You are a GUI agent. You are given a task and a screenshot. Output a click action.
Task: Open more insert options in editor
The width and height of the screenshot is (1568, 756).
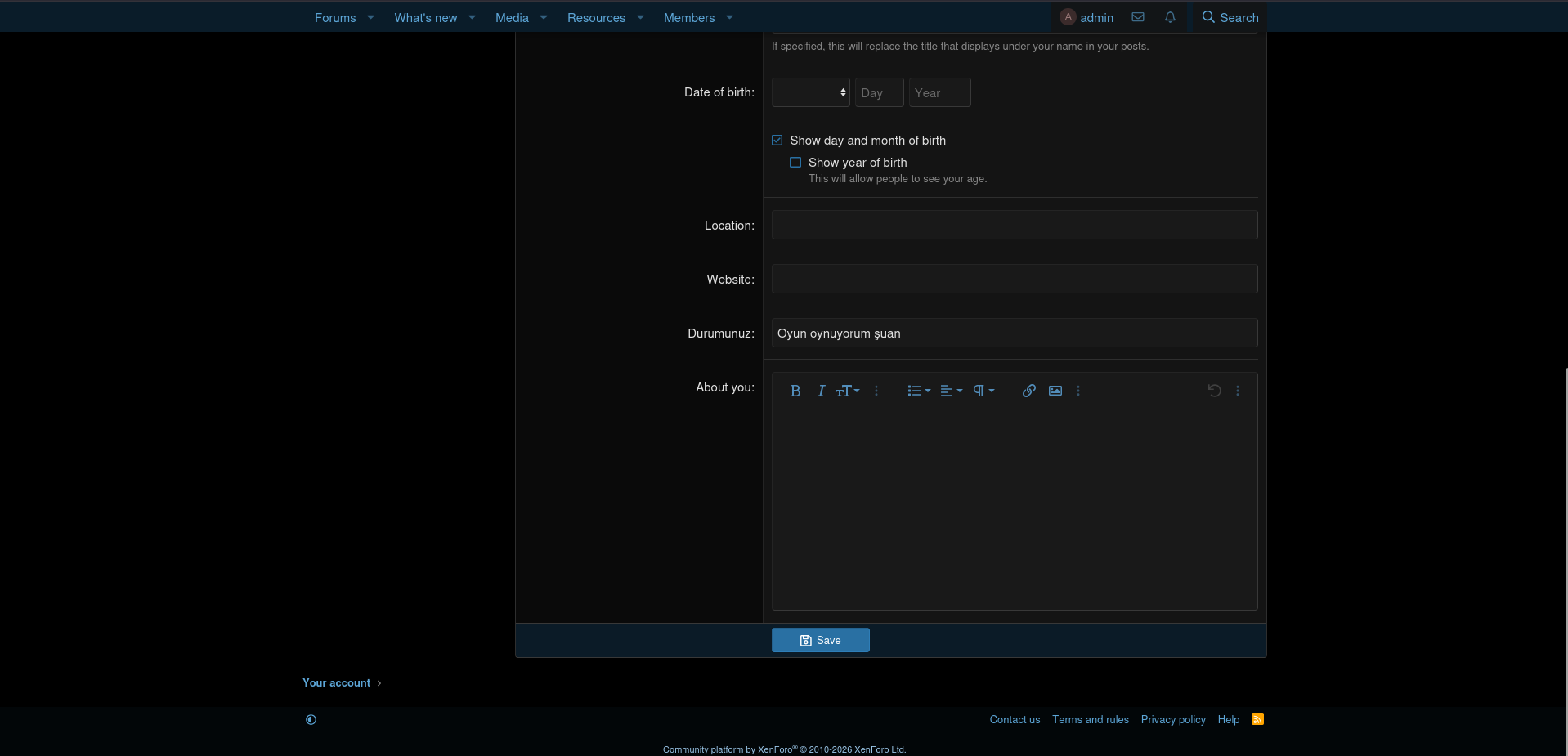pyautogui.click(x=1078, y=391)
